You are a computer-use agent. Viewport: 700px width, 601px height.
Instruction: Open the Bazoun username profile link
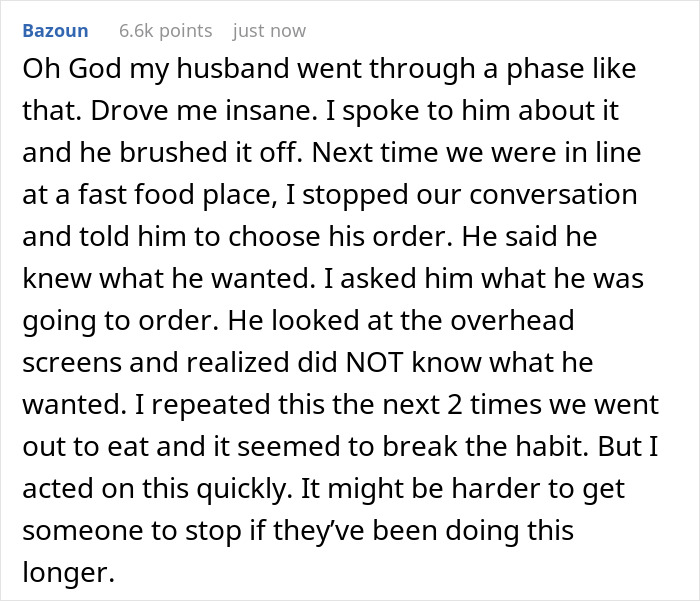click(55, 31)
